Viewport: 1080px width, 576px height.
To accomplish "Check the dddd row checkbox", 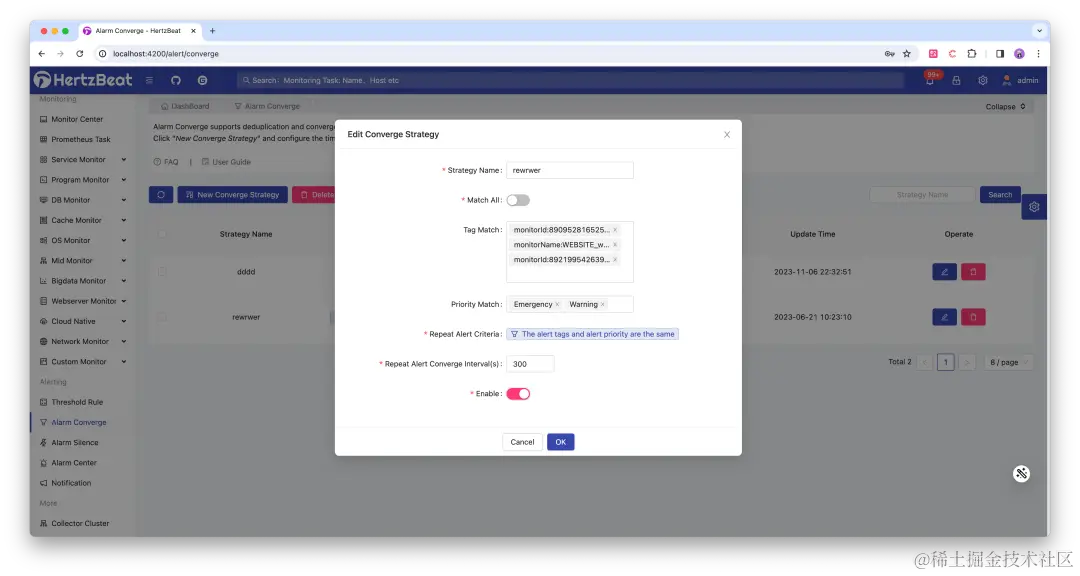I will pos(162,271).
